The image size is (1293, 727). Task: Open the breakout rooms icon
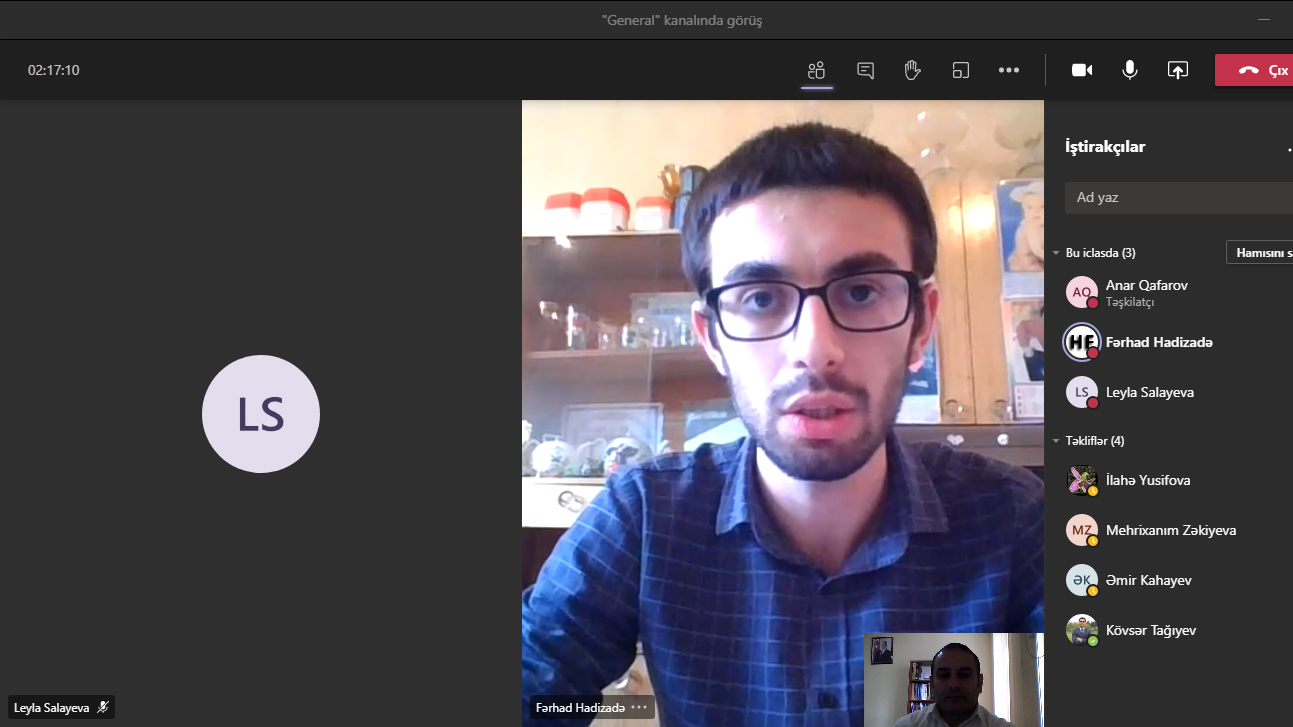coord(961,70)
